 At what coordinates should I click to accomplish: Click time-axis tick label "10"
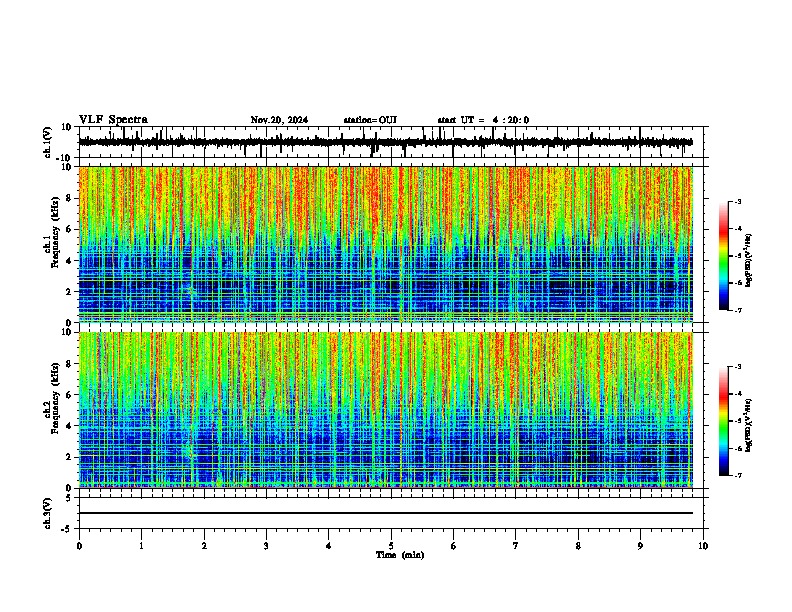tap(703, 546)
